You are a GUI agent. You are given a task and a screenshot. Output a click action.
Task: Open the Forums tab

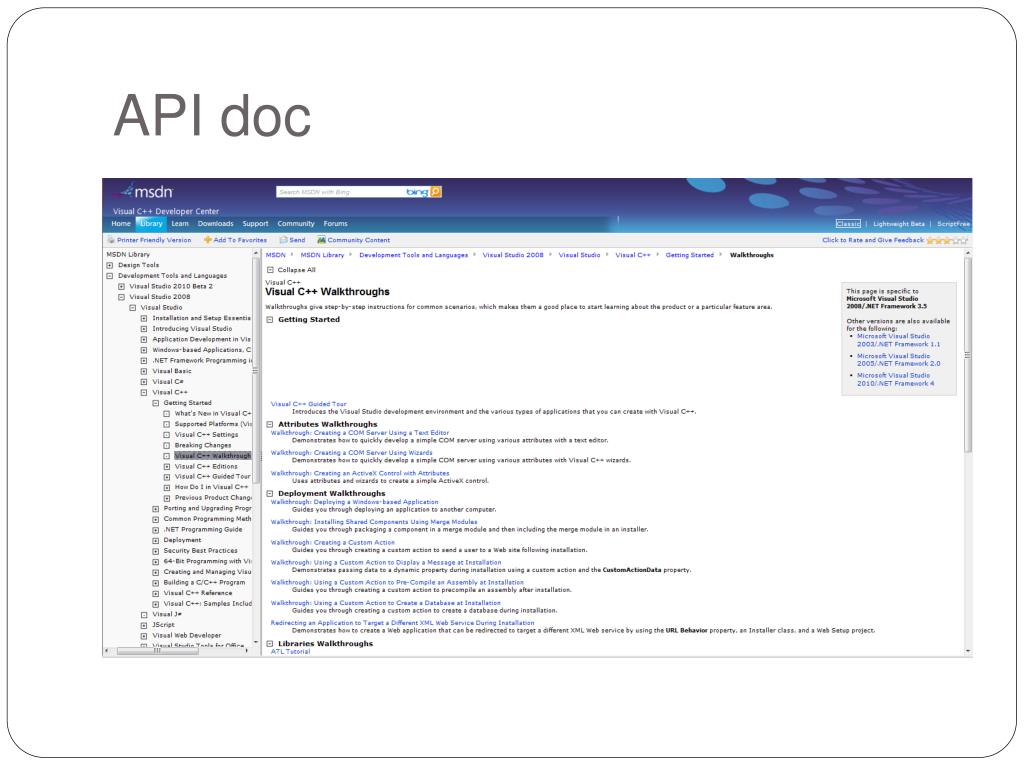336,223
